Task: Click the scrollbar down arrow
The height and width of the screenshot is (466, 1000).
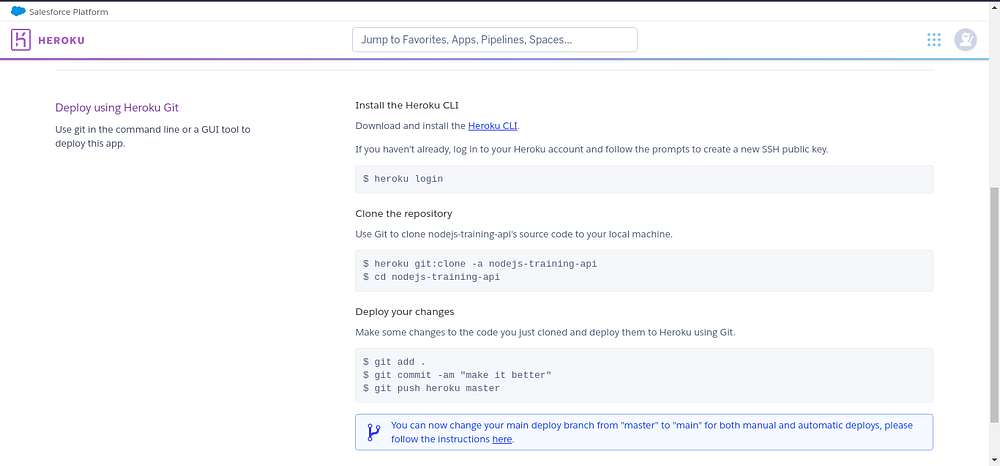Action: click(994, 459)
